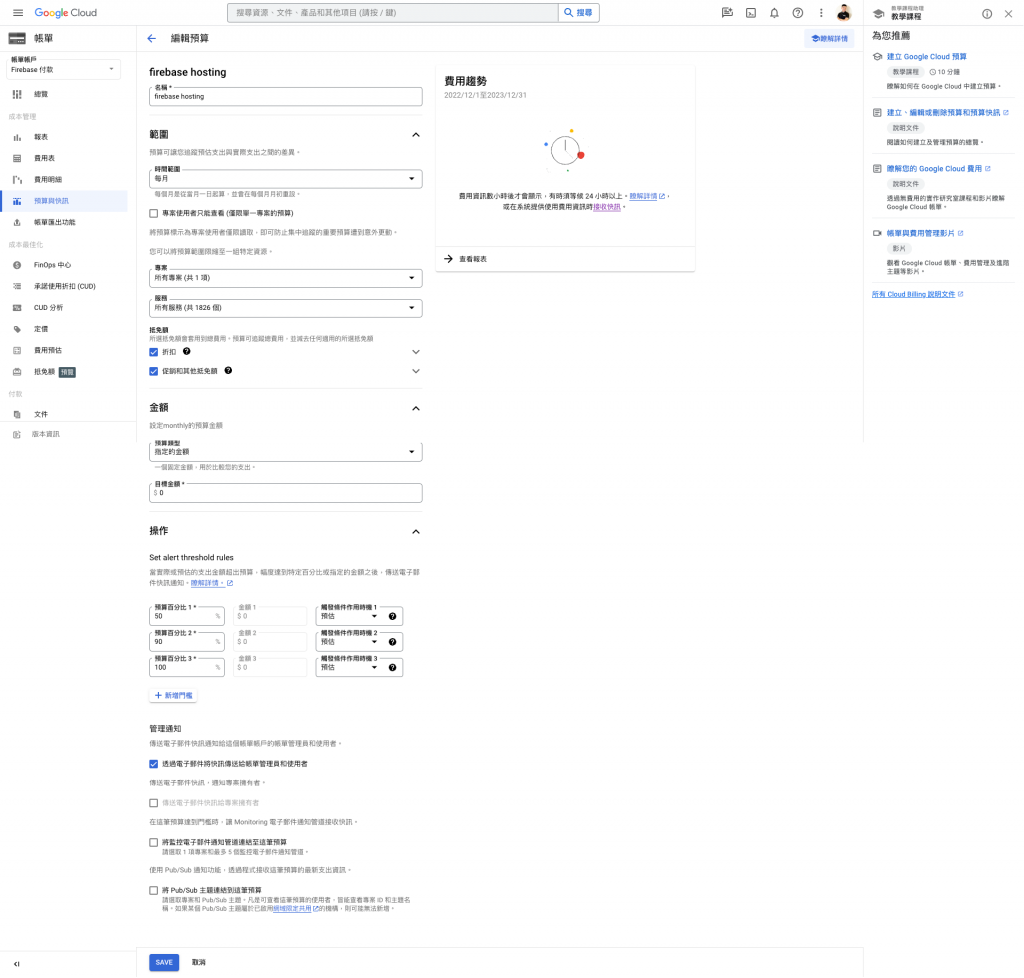Show help for 折扣 credit option
Viewport: 1024px width, 978px height.
(x=186, y=351)
